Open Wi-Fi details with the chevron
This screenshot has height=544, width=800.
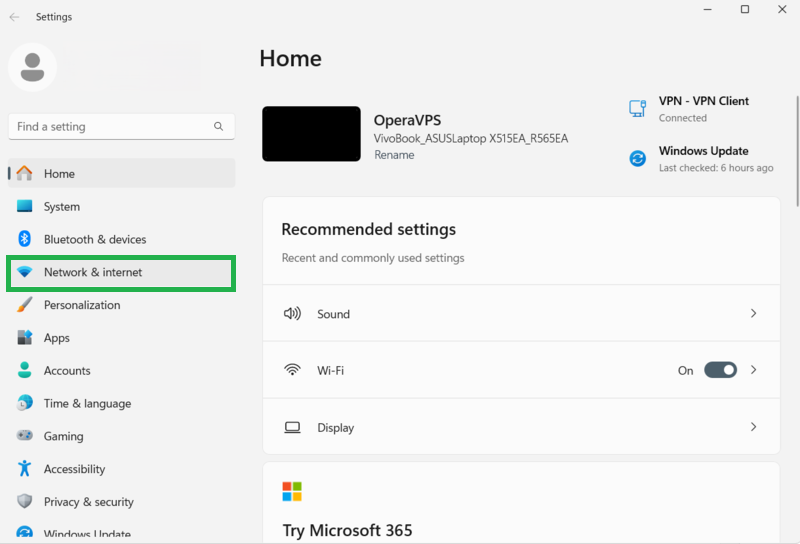coord(753,370)
